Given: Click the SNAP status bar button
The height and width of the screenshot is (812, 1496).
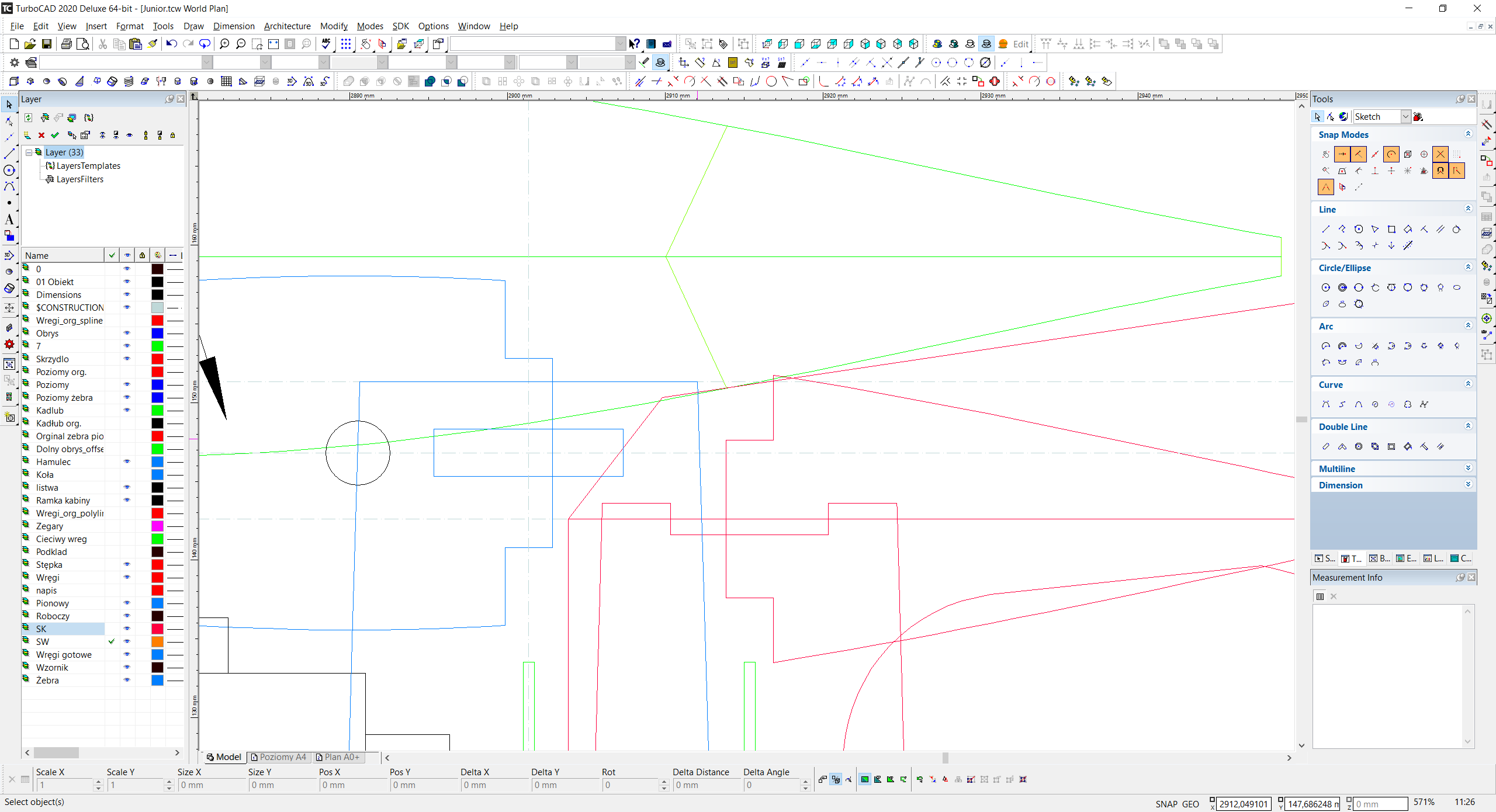Looking at the screenshot, I should coord(1166,804).
